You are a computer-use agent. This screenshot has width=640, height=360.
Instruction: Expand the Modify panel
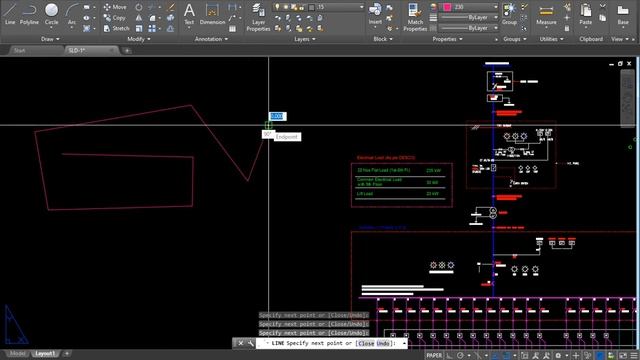[138, 39]
